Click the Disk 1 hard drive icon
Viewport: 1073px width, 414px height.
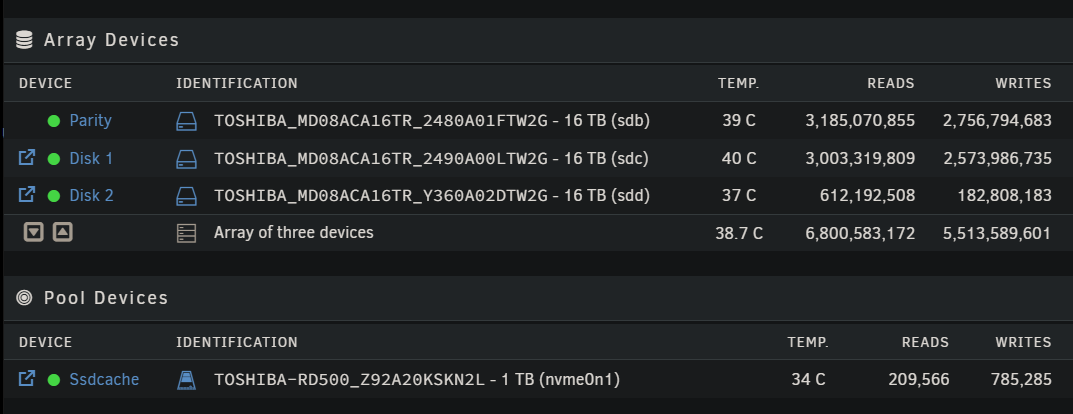(x=187, y=159)
